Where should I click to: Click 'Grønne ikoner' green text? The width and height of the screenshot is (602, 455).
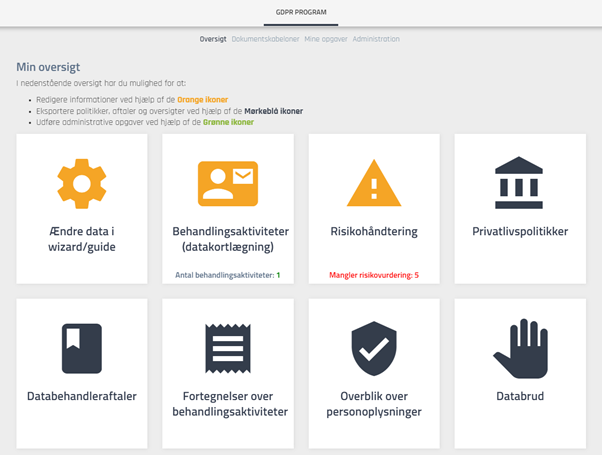[x=228, y=122]
